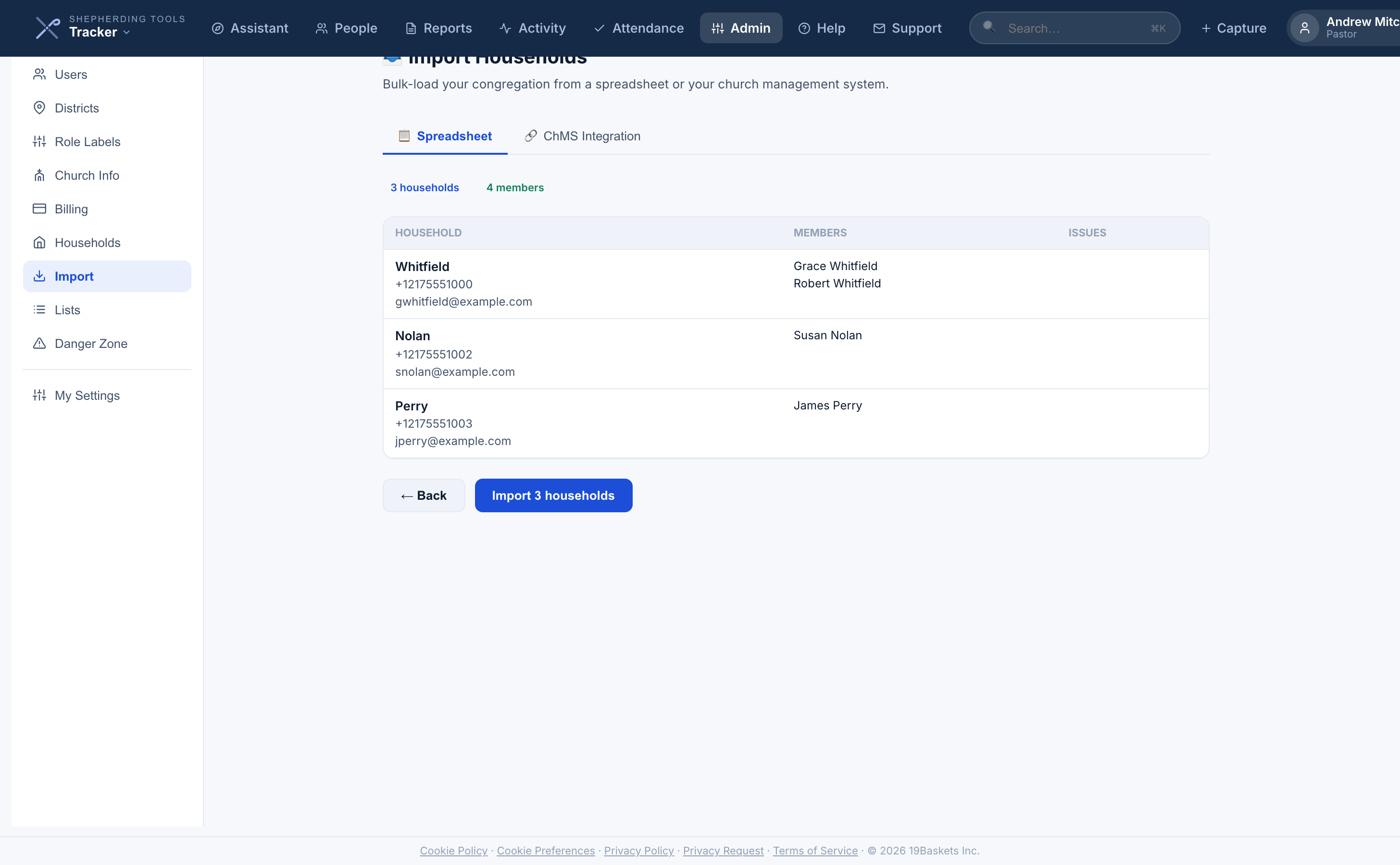
Task: Switch to the Spreadsheet tab
Action: pos(445,136)
